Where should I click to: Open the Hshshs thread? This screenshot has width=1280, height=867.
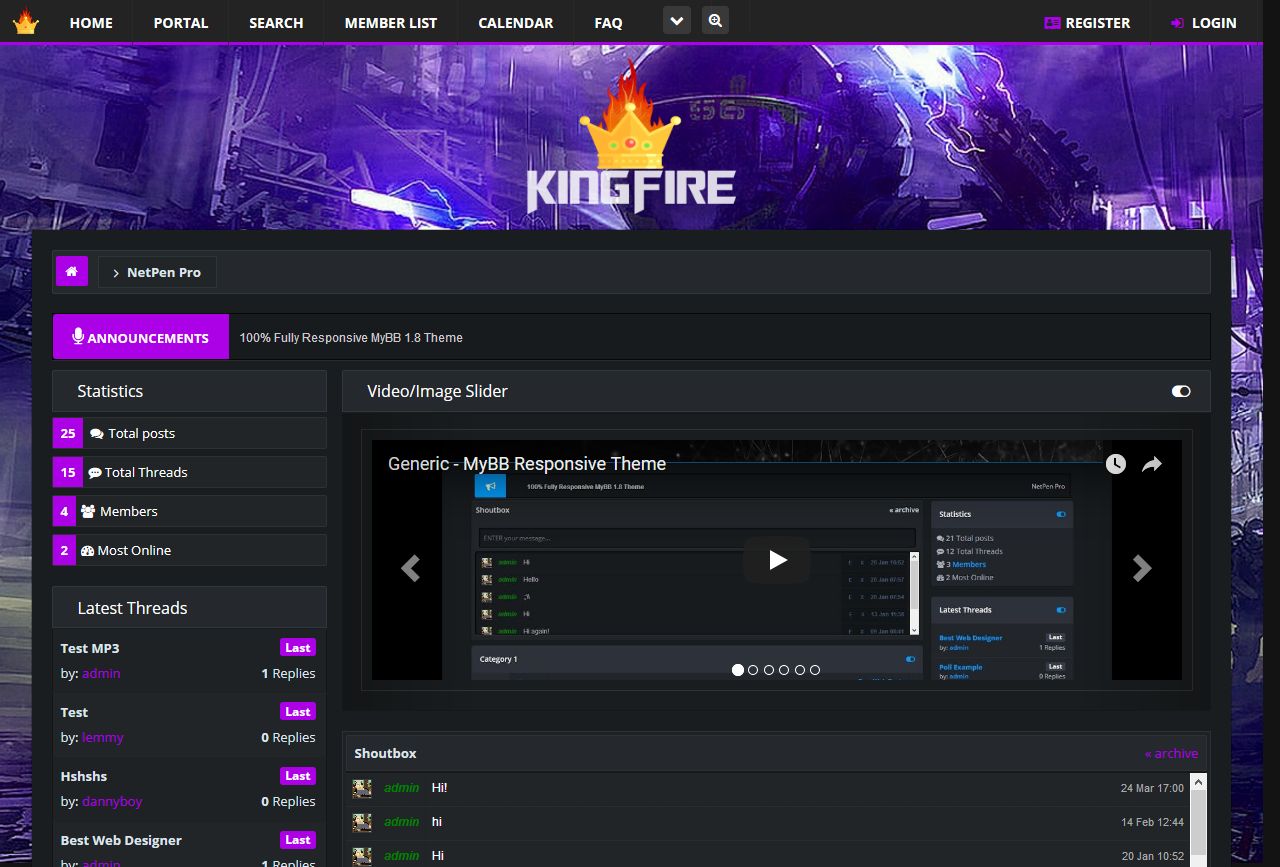coord(84,776)
